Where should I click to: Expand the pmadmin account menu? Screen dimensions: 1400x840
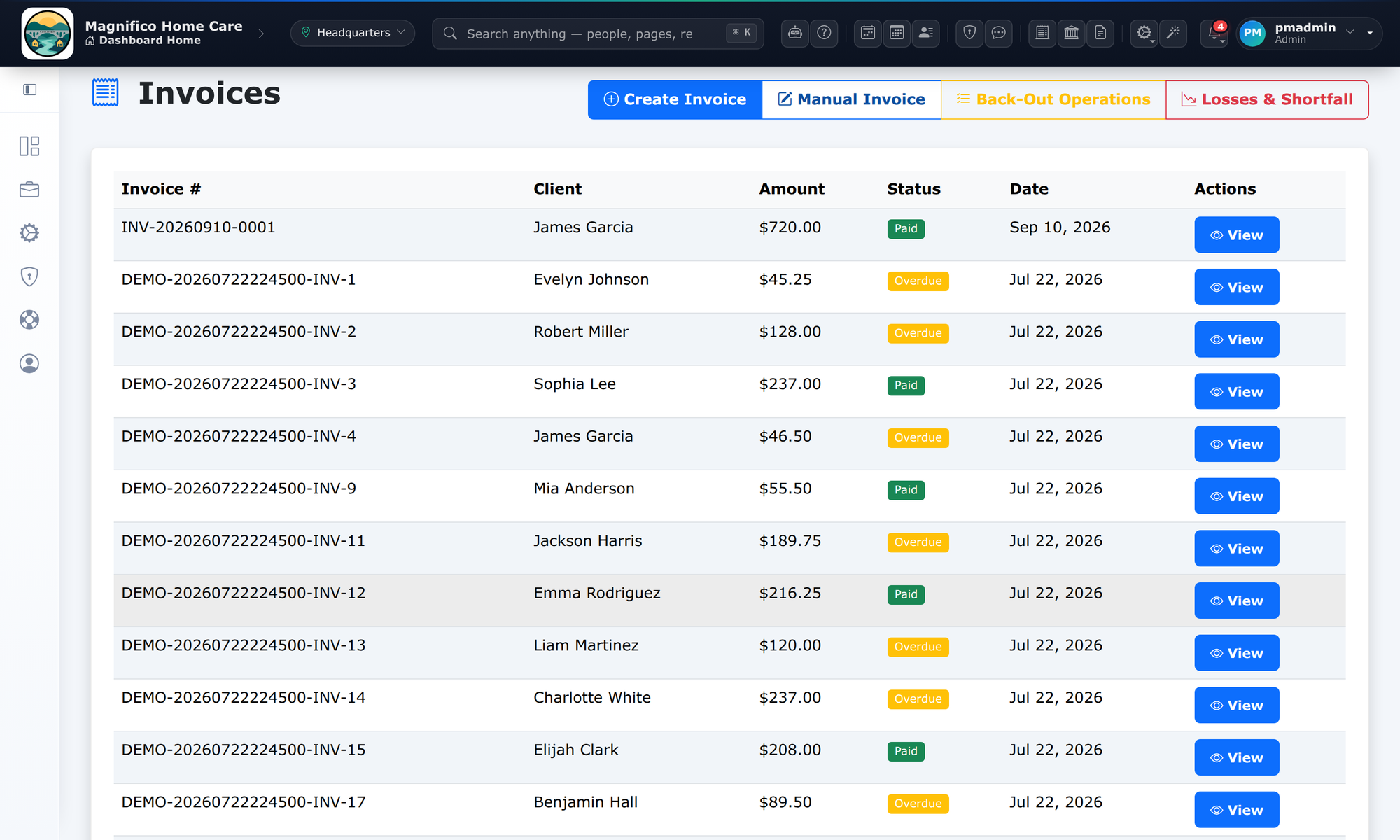click(x=1308, y=33)
